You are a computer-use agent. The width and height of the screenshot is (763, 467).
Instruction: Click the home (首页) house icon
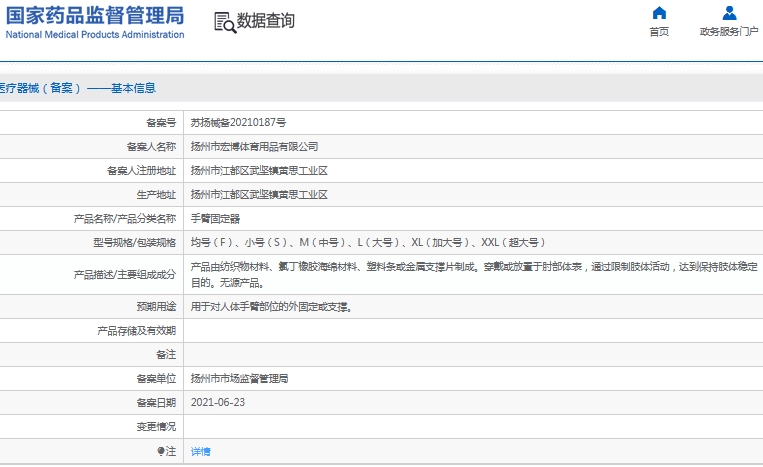click(x=659, y=13)
